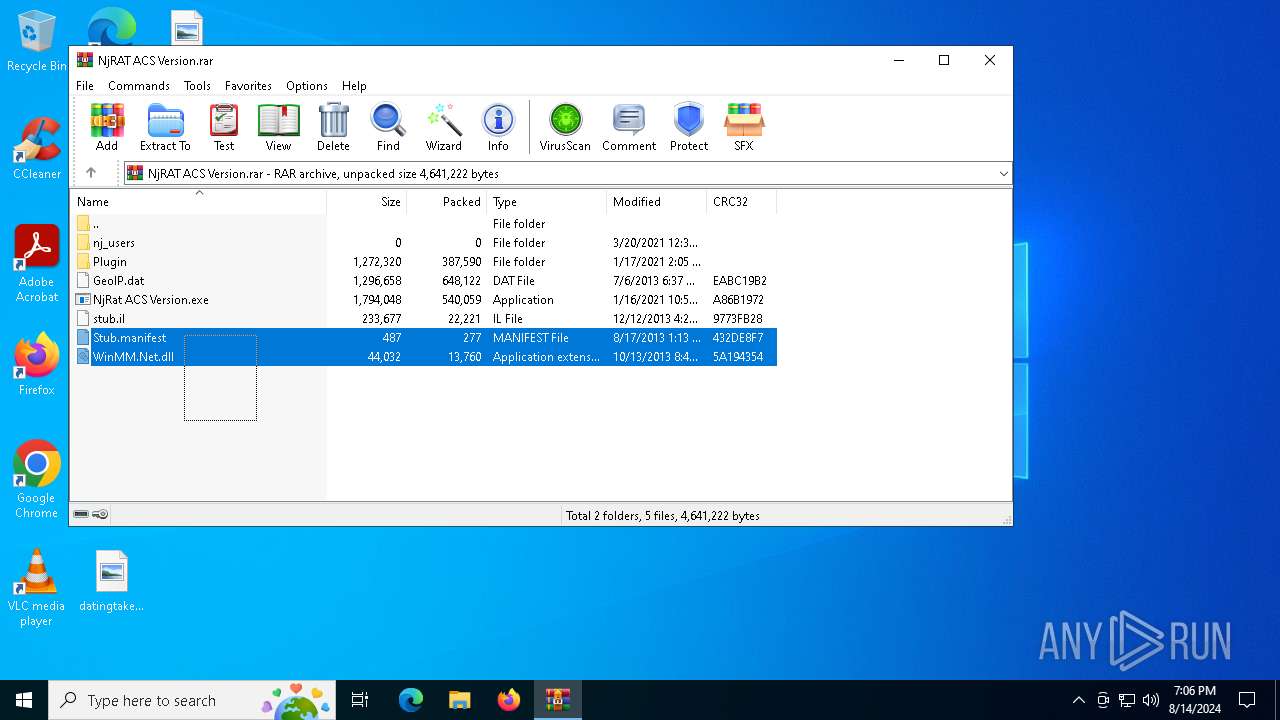This screenshot has width=1280, height=720.
Task: Open the network tray icon
Action: tap(1127, 700)
